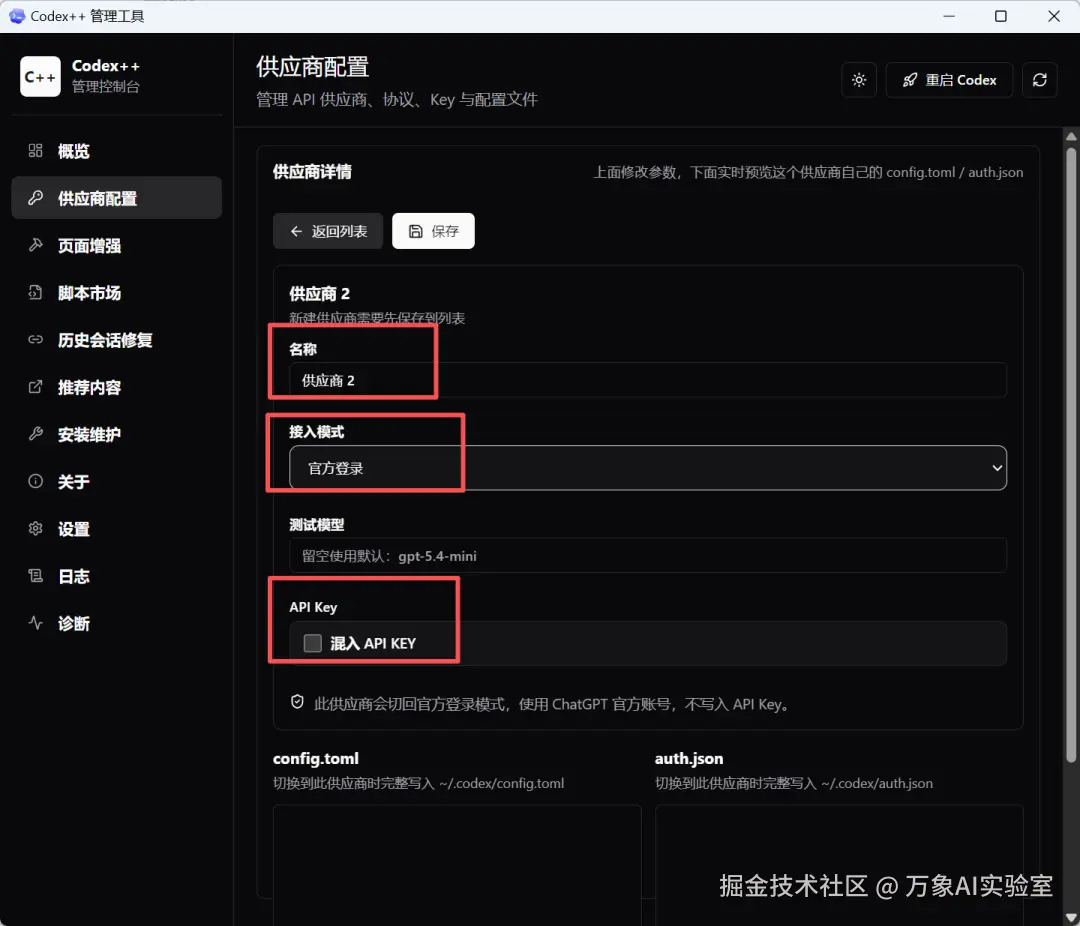
Task: Open the 概览 menu item
Action: pos(116,151)
